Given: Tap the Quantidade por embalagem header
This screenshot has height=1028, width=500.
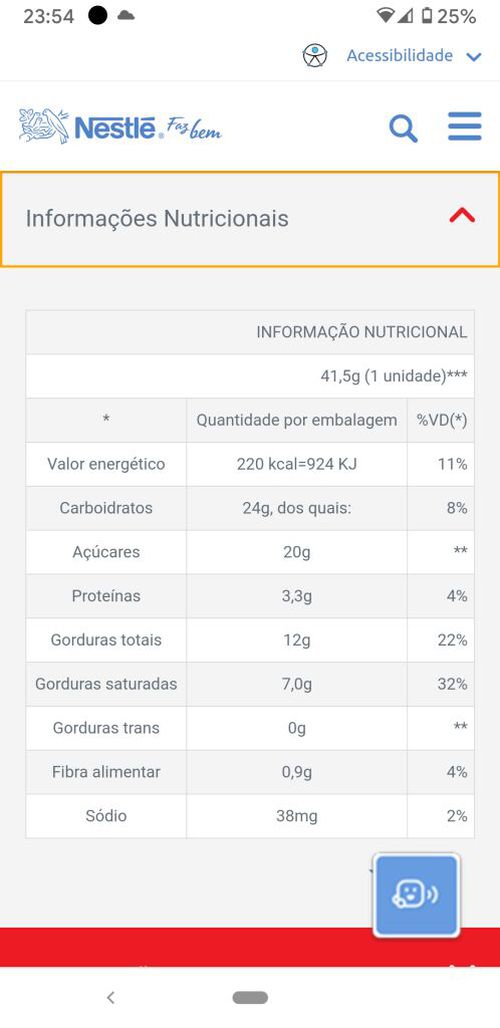Looking at the screenshot, I should point(297,420).
